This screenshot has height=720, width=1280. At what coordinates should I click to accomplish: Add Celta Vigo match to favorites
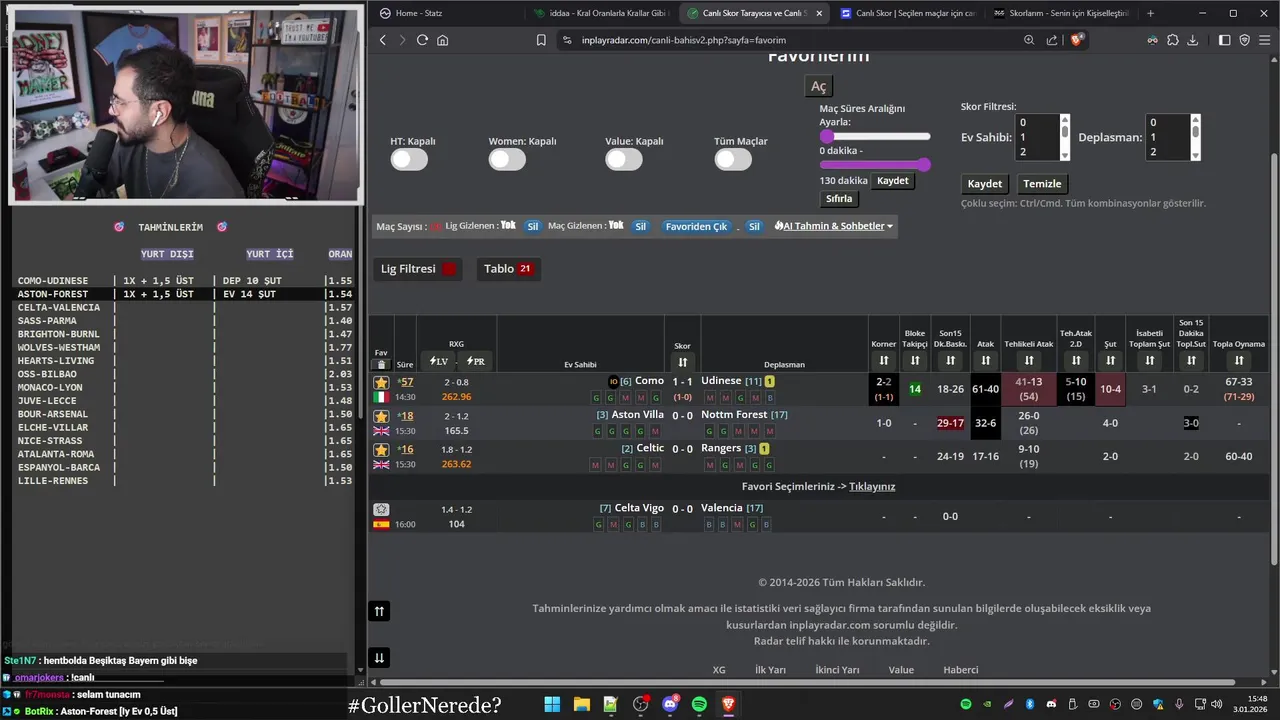[x=381, y=509]
